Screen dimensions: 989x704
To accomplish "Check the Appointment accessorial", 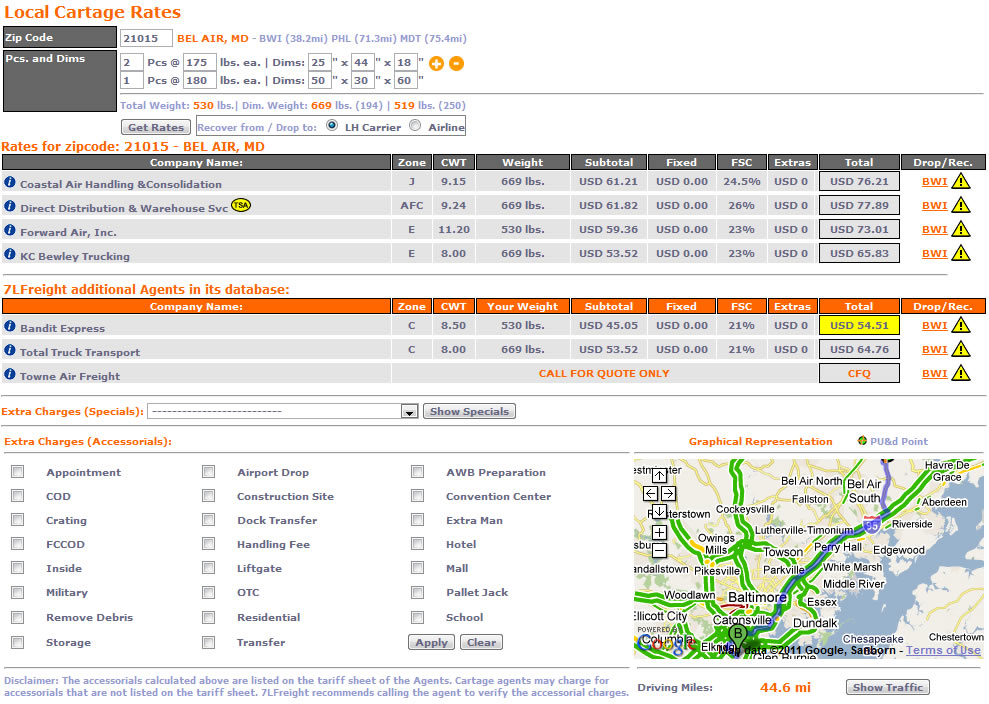I will pos(18,472).
